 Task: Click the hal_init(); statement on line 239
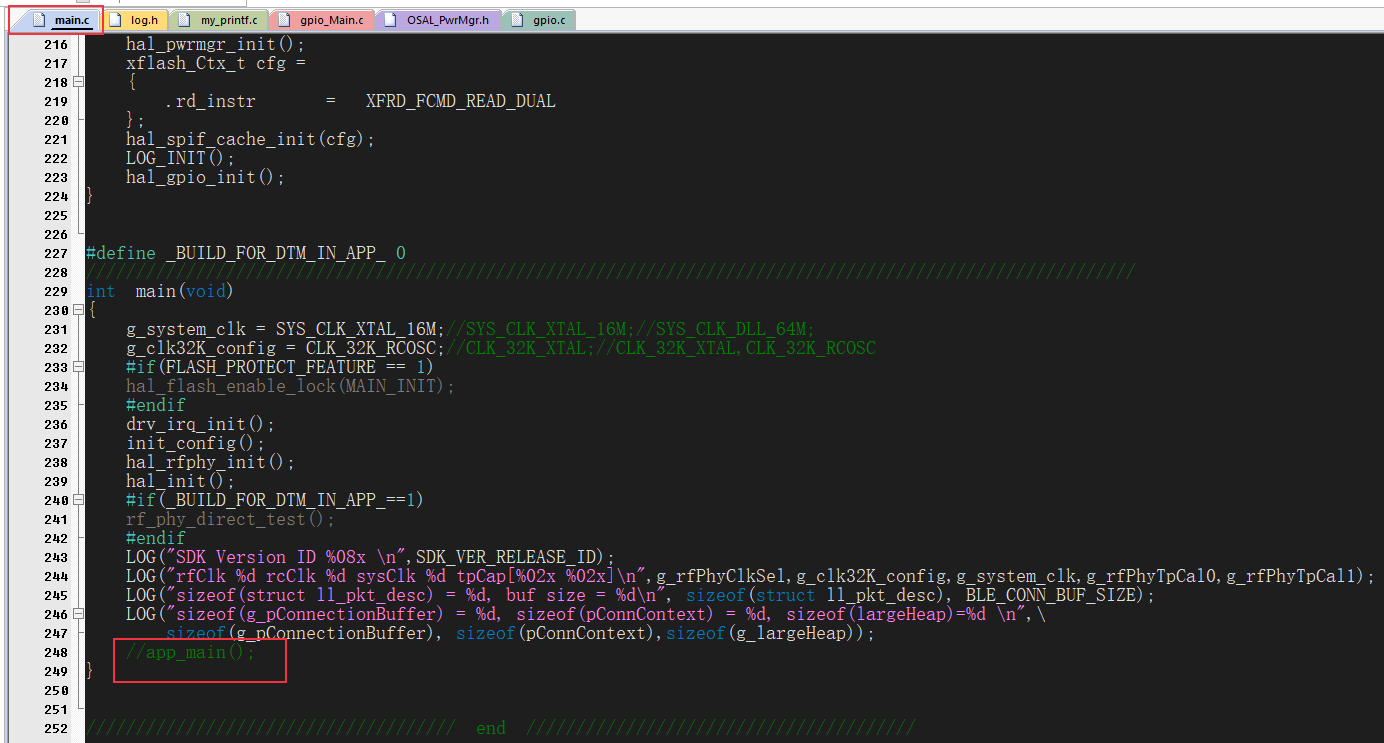coord(180,481)
